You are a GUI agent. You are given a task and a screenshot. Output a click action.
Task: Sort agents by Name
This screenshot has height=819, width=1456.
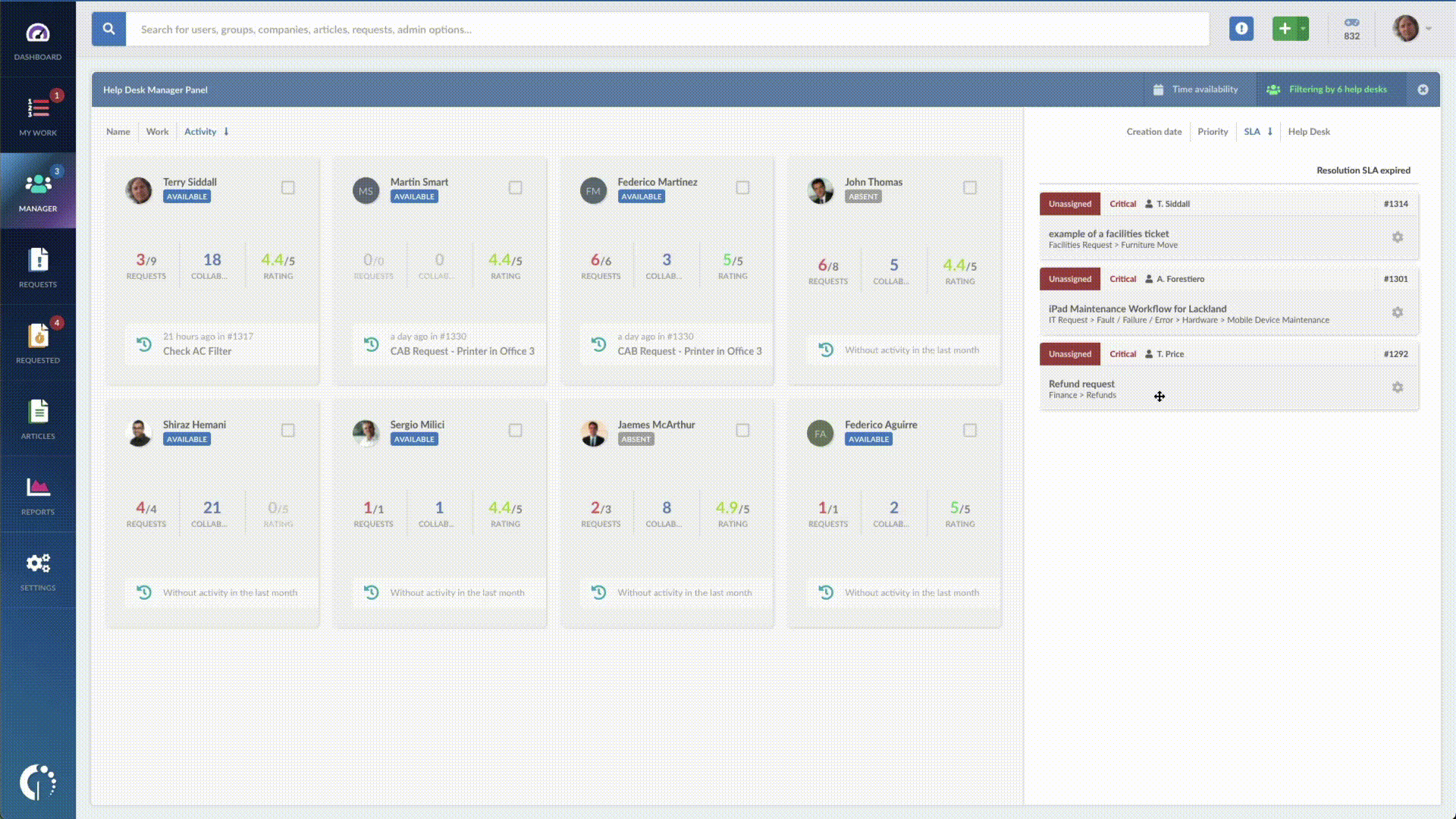coord(118,131)
